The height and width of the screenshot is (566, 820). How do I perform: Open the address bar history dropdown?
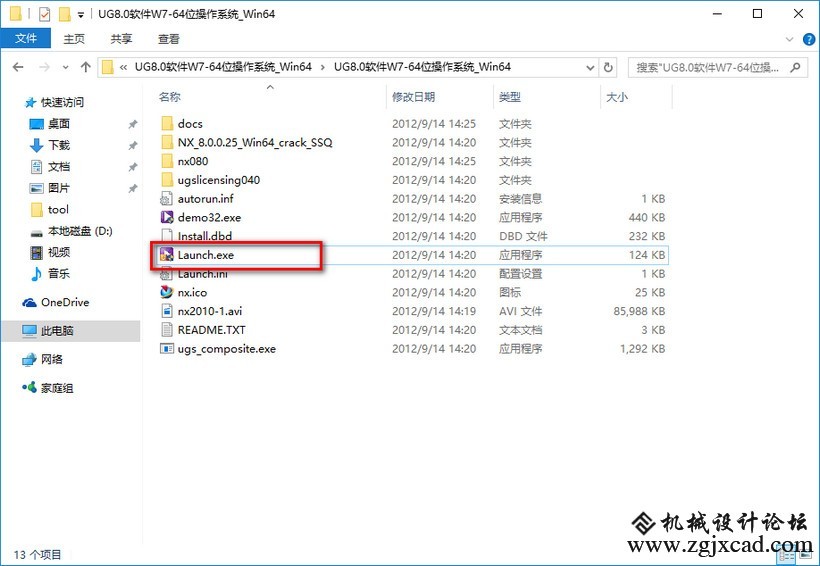coord(590,67)
